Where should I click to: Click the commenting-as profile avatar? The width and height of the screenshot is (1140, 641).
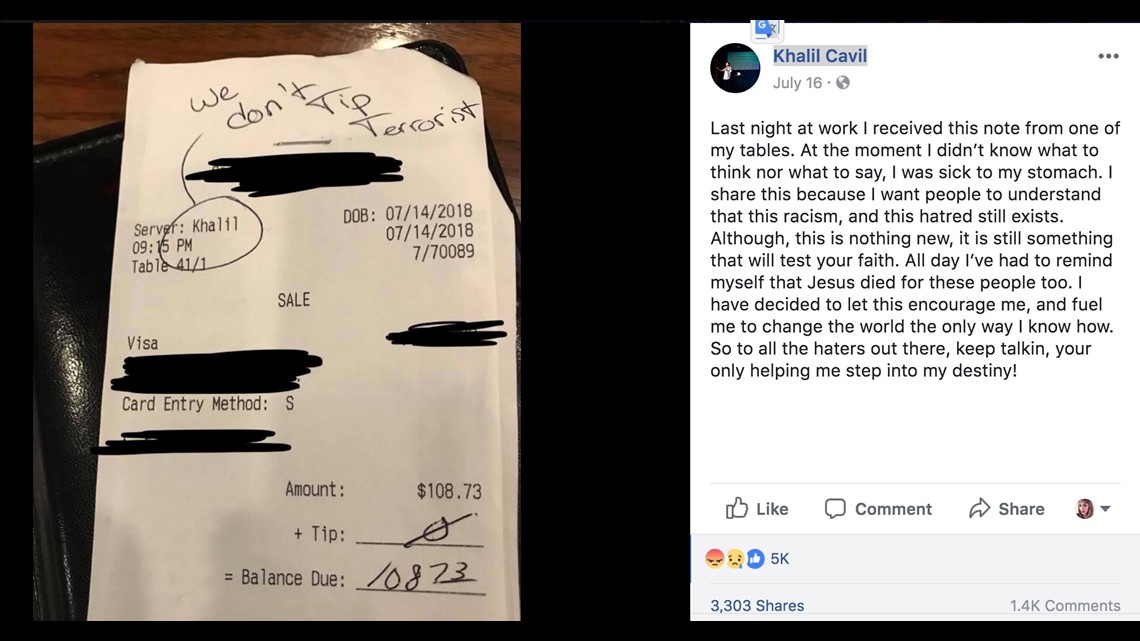point(1085,509)
